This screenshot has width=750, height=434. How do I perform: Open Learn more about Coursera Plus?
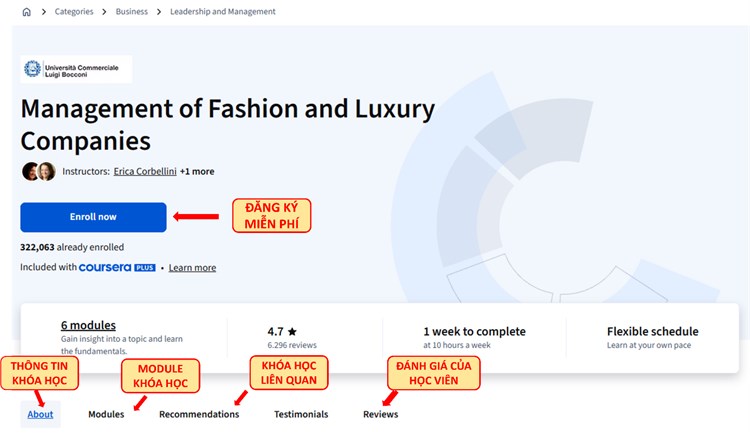coord(192,267)
